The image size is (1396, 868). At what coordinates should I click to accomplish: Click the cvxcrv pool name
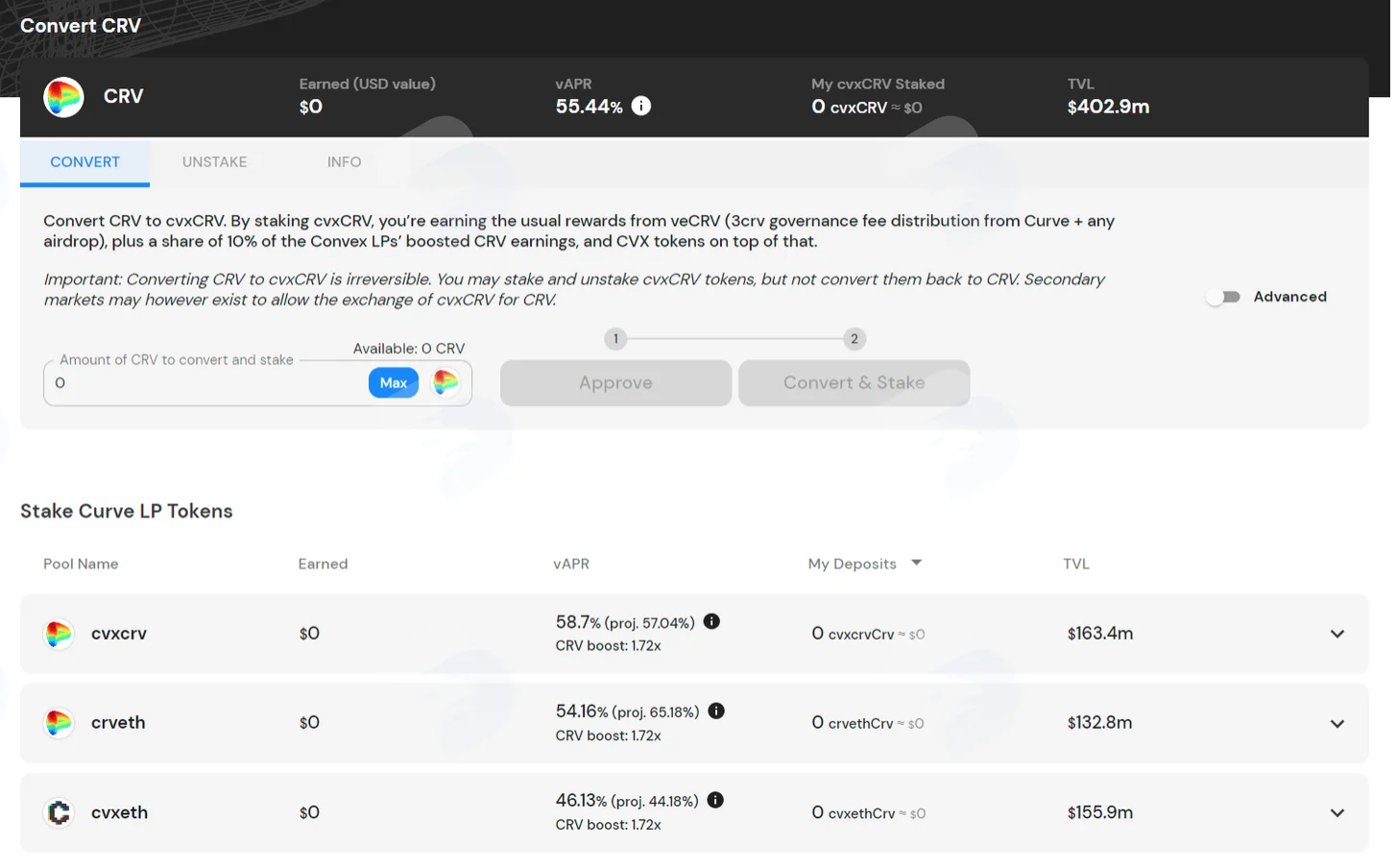coord(119,634)
